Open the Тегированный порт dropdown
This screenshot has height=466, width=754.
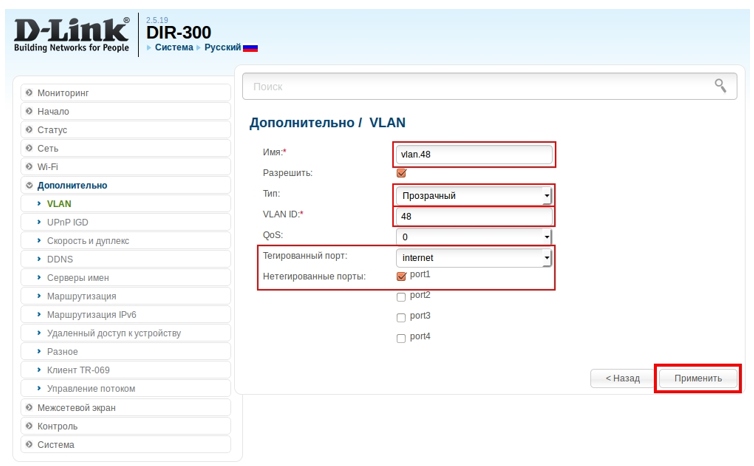(x=474, y=258)
